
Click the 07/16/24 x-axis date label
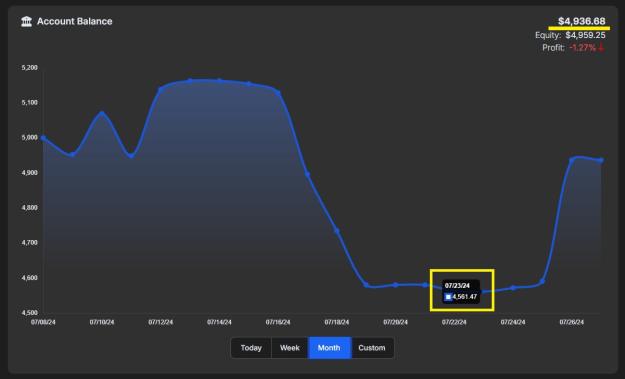coord(278,322)
